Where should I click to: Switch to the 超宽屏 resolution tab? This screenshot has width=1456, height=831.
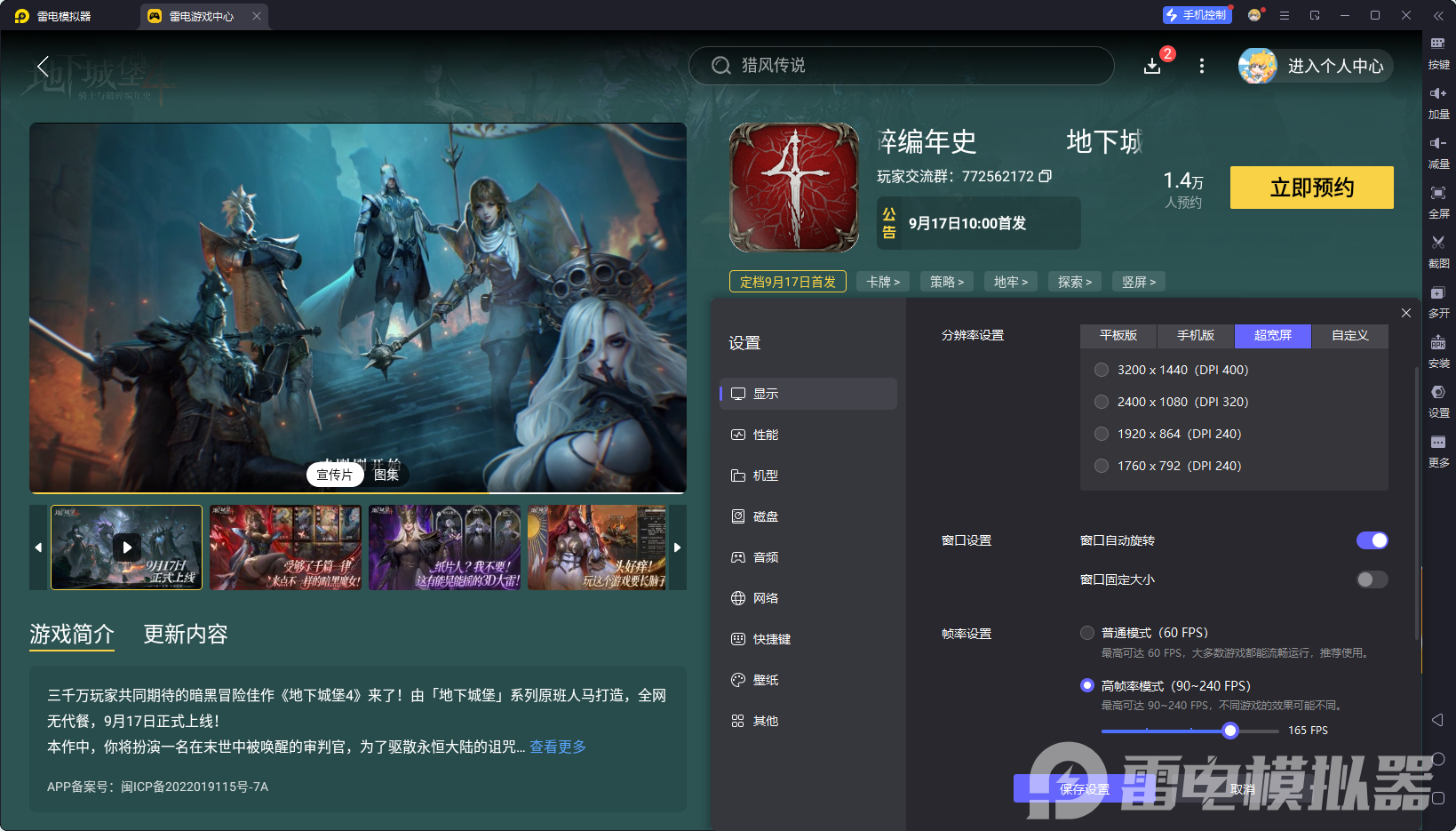[1273, 335]
